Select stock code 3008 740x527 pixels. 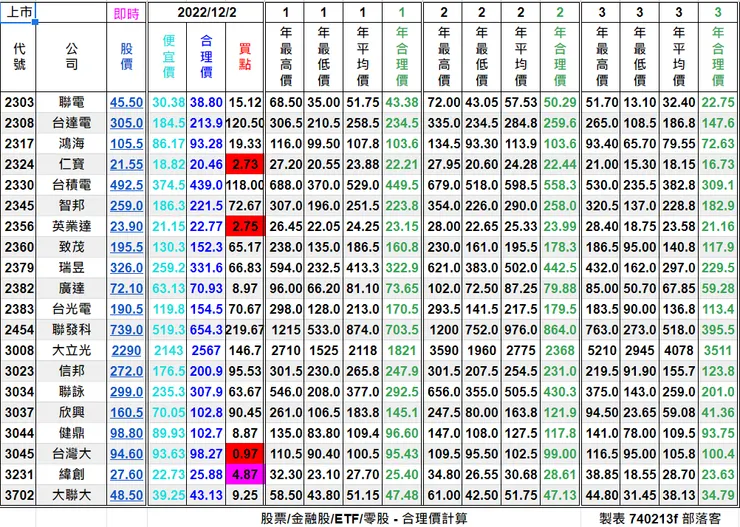[x=19, y=351]
